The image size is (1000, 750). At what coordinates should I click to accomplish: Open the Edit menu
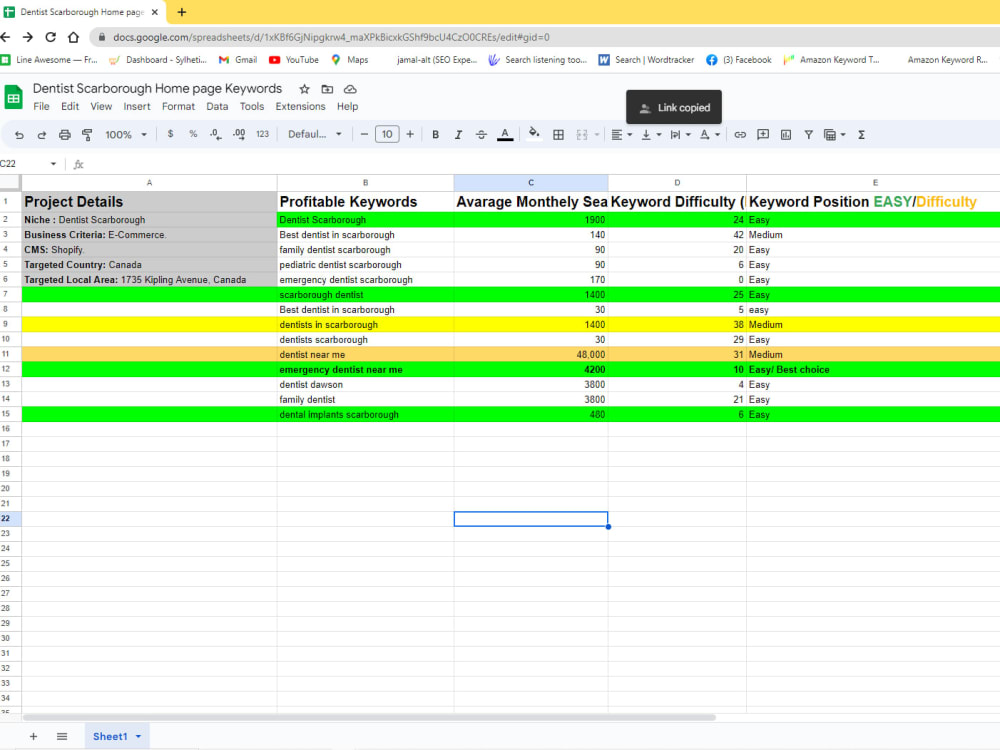click(70, 107)
